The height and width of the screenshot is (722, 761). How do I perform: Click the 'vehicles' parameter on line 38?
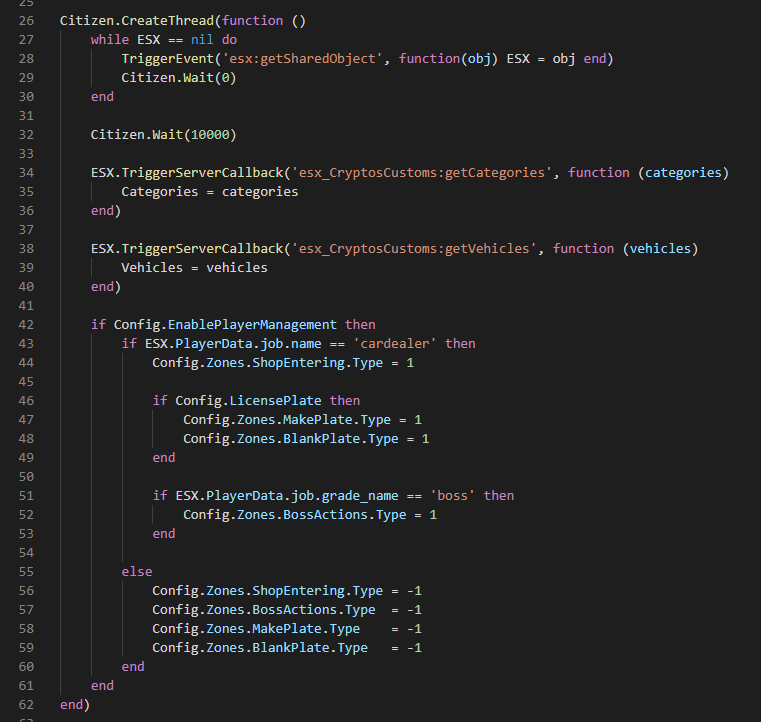tap(660, 249)
